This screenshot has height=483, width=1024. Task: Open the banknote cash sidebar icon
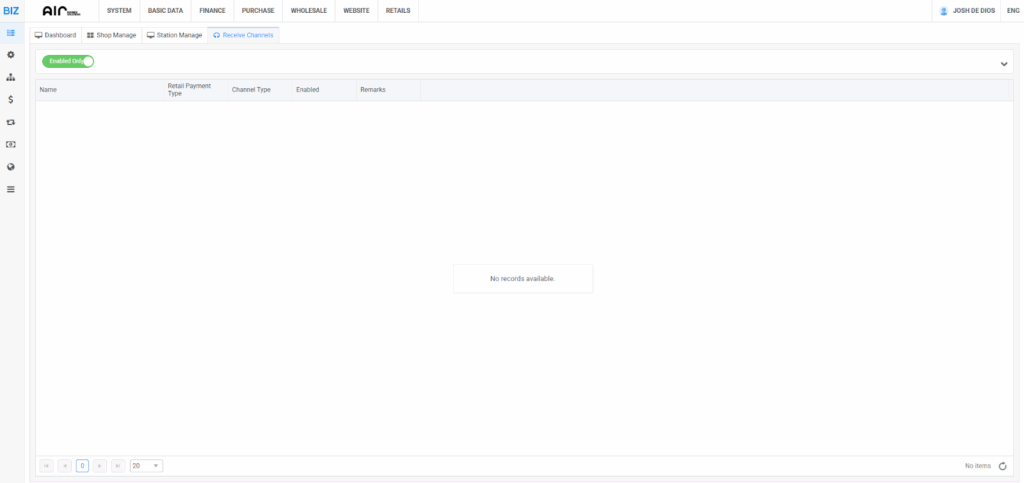pos(10,144)
